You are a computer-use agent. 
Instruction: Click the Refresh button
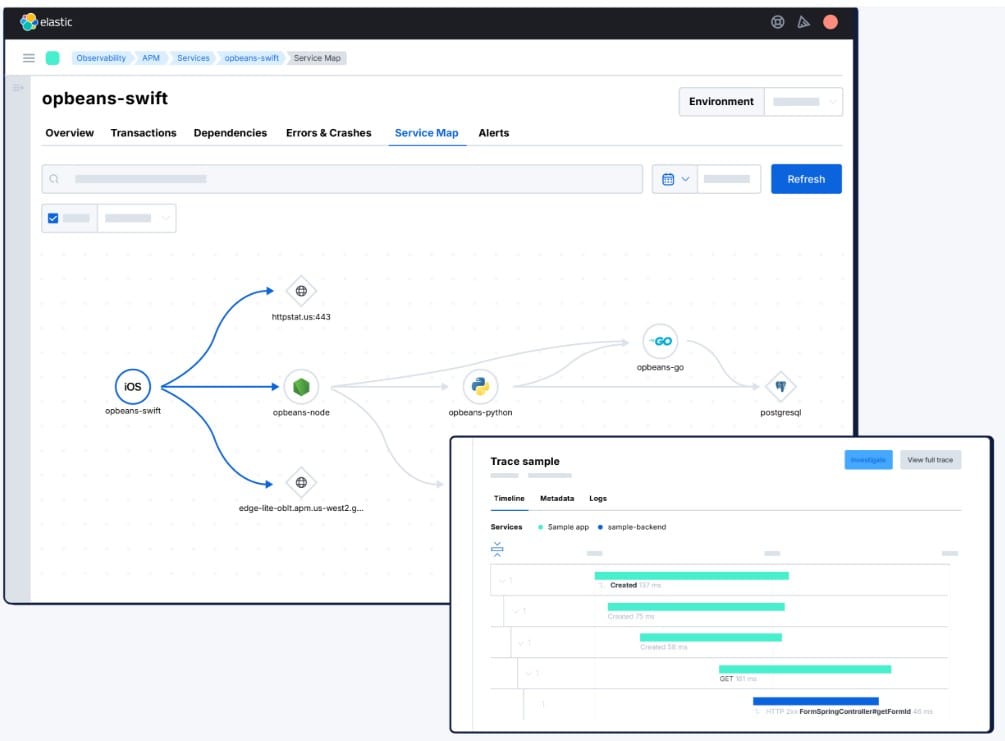click(806, 178)
